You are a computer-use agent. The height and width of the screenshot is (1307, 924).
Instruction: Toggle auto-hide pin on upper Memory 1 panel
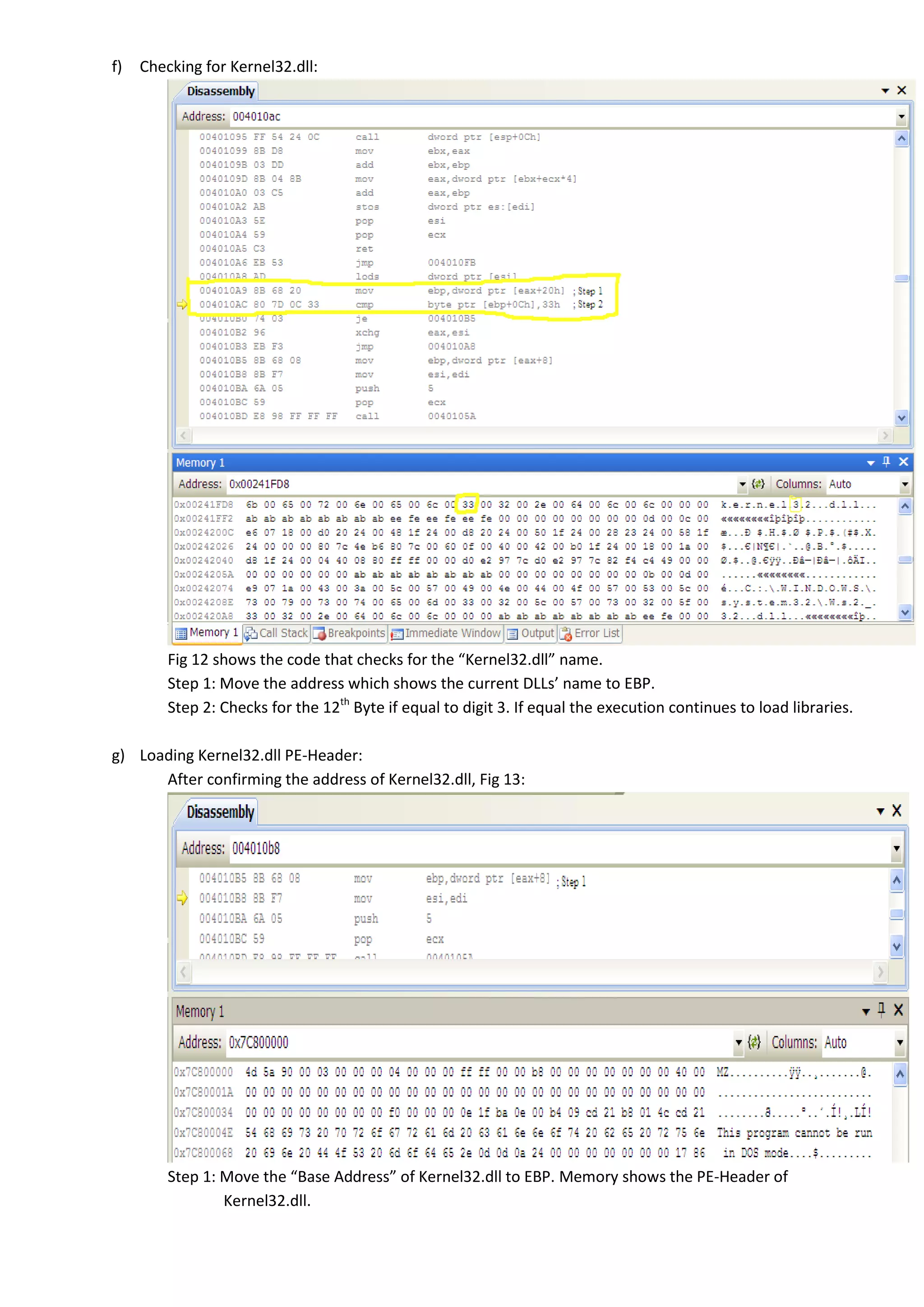pos(887,462)
